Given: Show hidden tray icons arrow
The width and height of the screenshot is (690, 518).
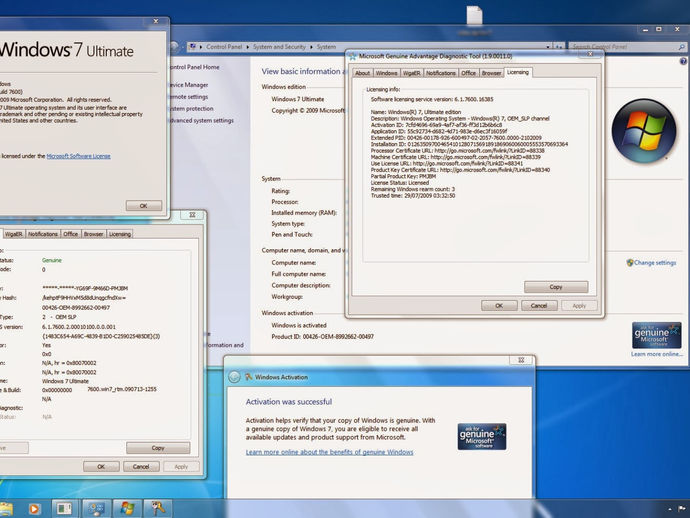Looking at the screenshot, I should [670, 509].
